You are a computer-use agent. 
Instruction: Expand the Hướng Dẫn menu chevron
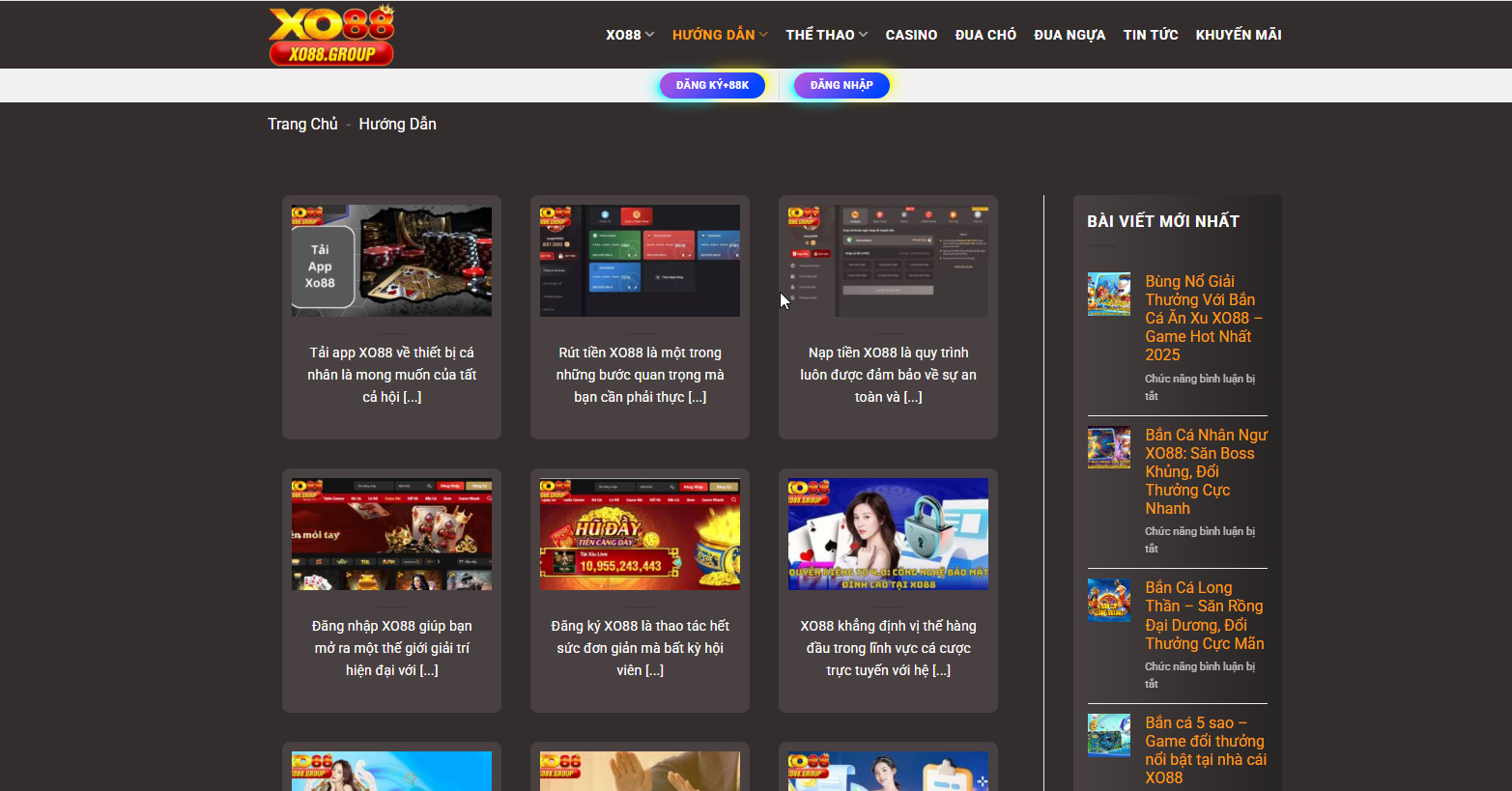coord(763,35)
